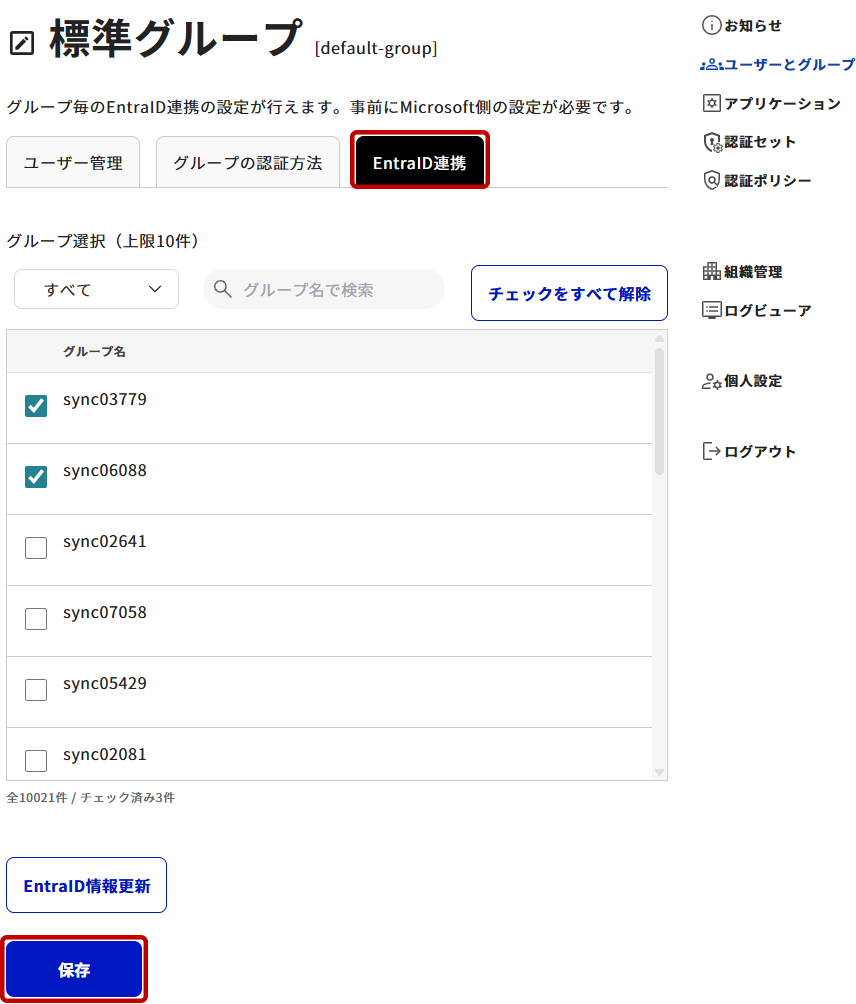Focus the グループ名で検索 search field

coord(324,289)
